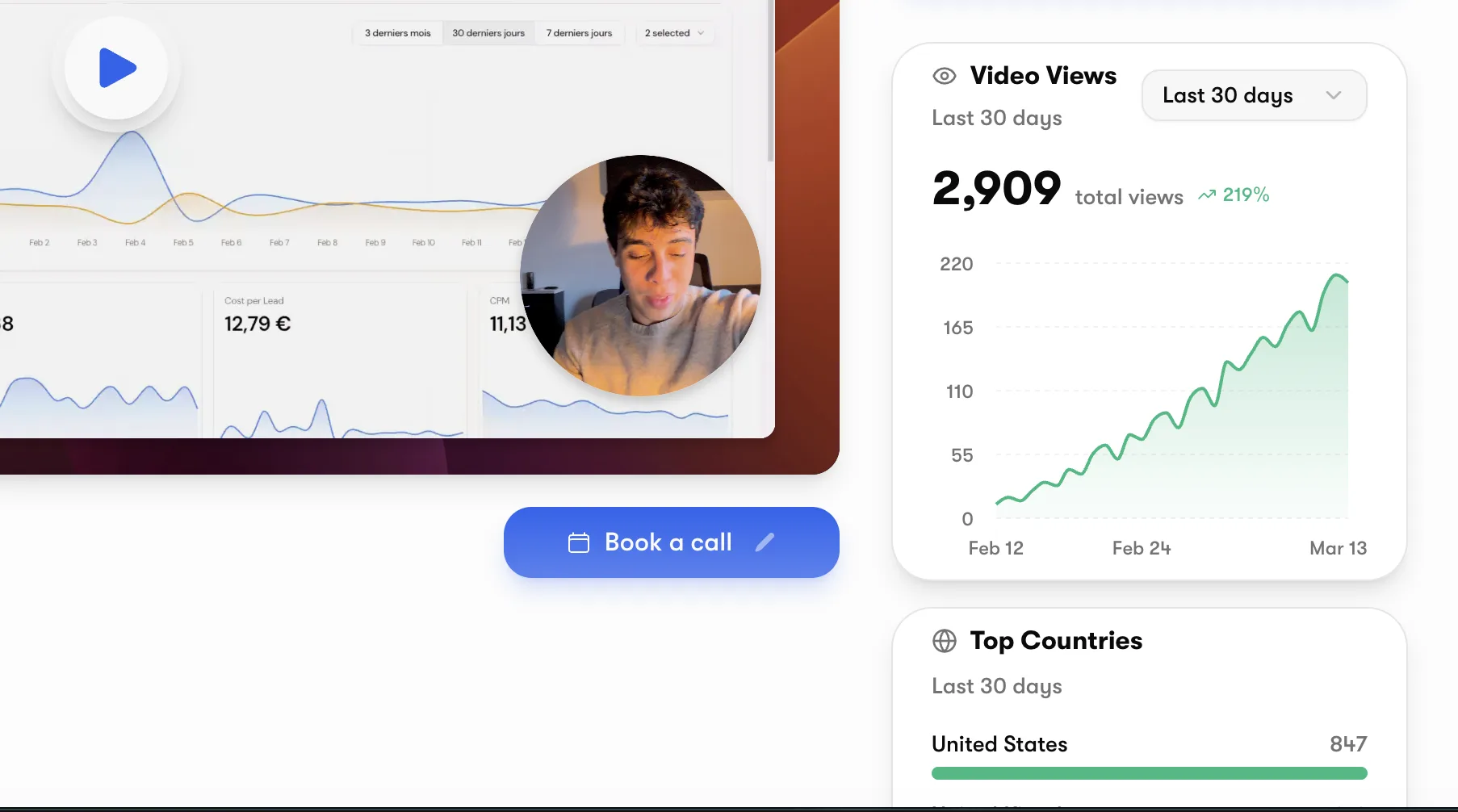The width and height of the screenshot is (1458, 812).
Task: Click the Feb 8 label in video chart
Action: coord(327,242)
